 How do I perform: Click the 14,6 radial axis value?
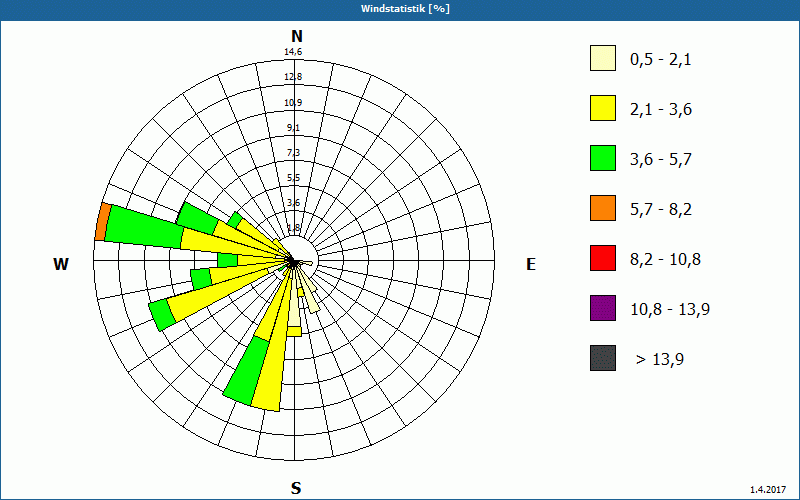pyautogui.click(x=293, y=52)
